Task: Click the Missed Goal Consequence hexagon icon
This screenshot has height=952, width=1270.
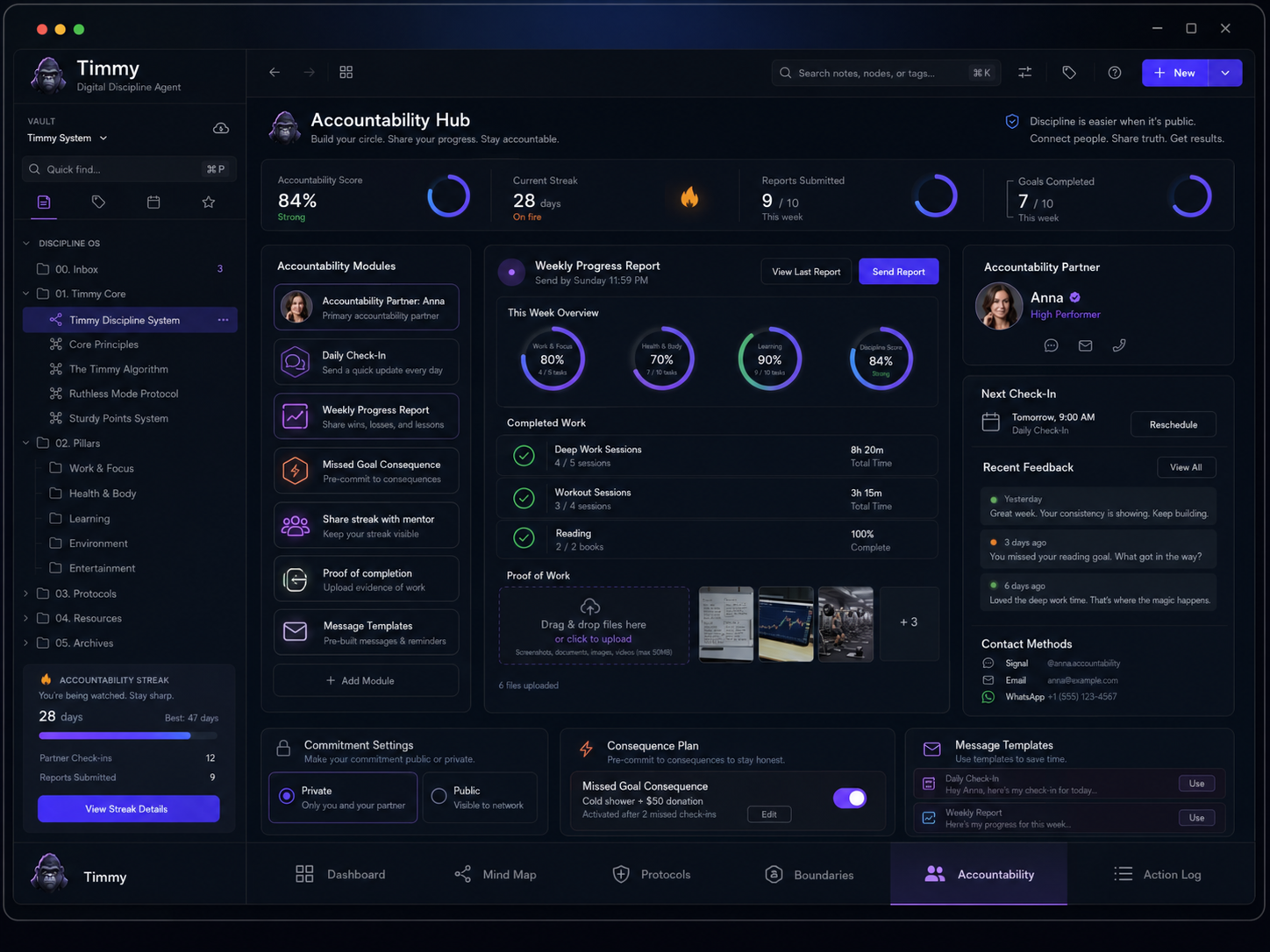Action: (296, 471)
